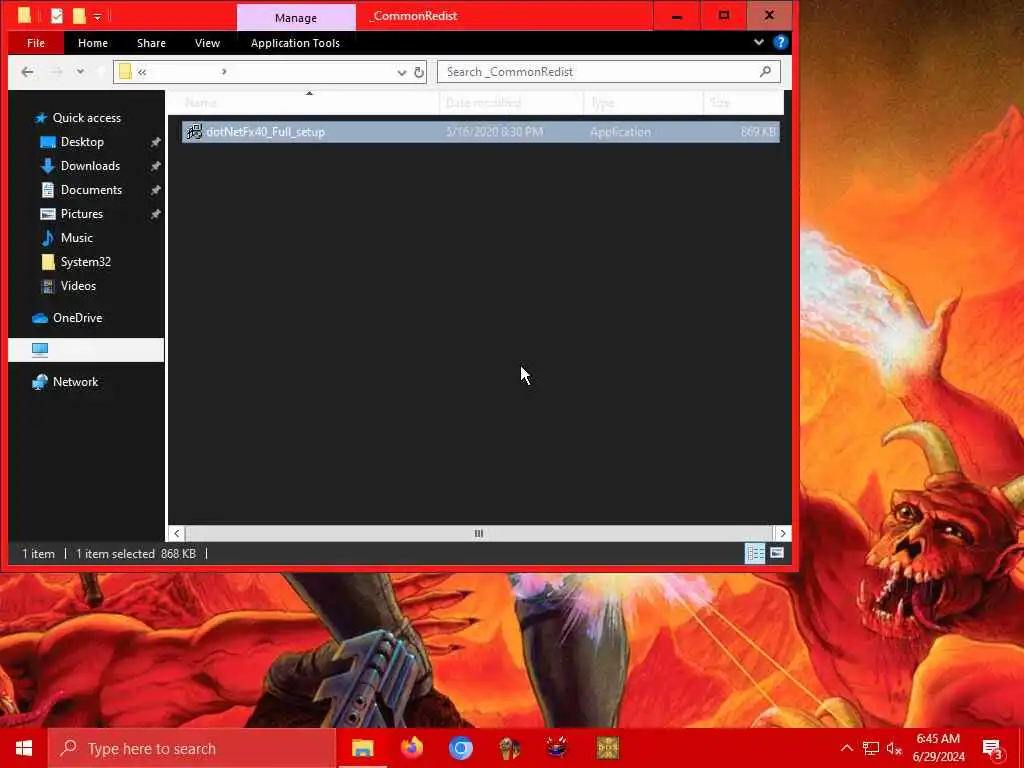The height and width of the screenshot is (768, 1024).
Task: Open the Windows Start menu
Action: click(x=24, y=748)
